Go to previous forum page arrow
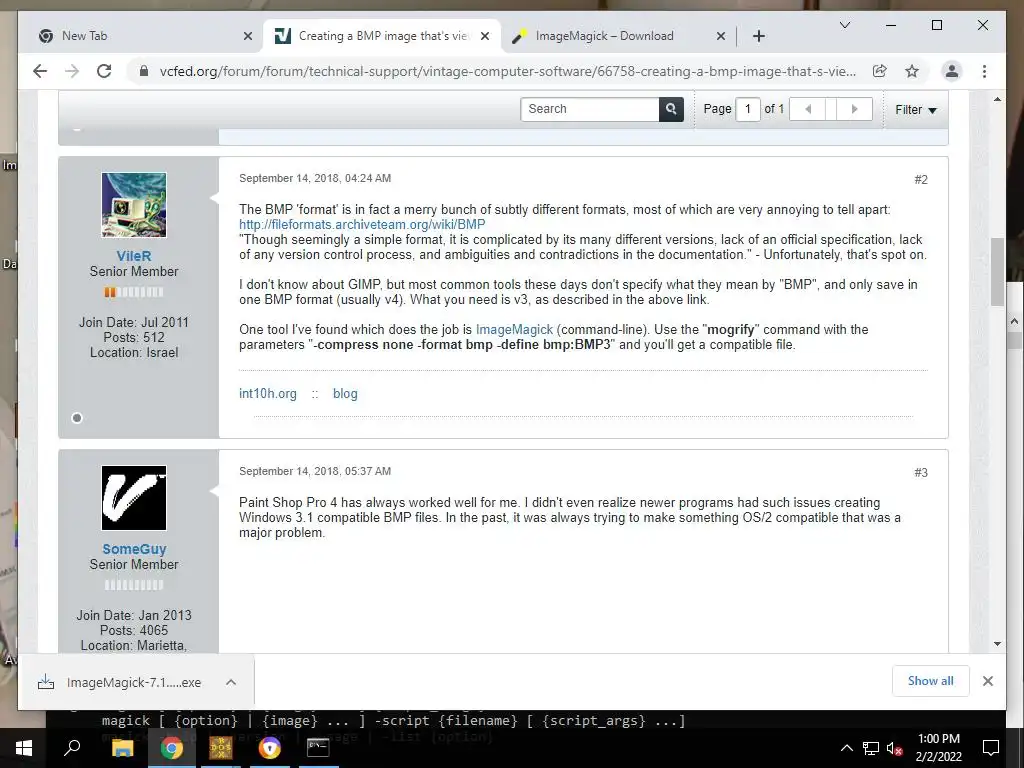Viewport: 1024px width, 768px height. pyautogui.click(x=808, y=109)
